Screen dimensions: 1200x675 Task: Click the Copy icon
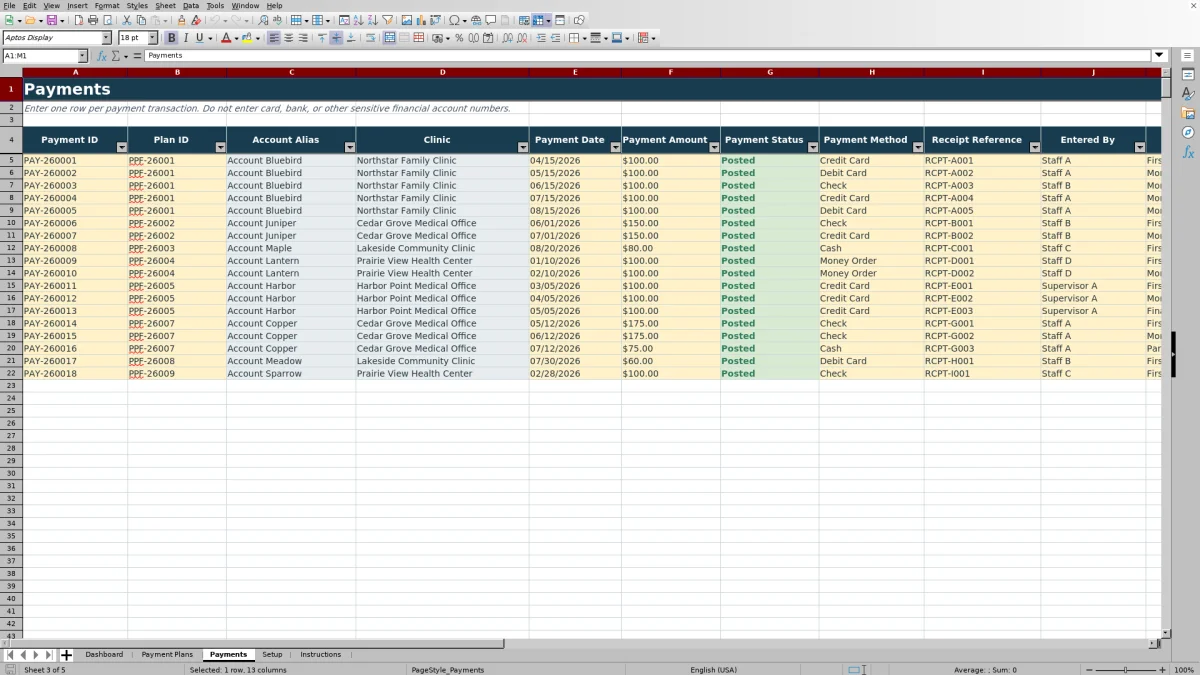point(141,20)
